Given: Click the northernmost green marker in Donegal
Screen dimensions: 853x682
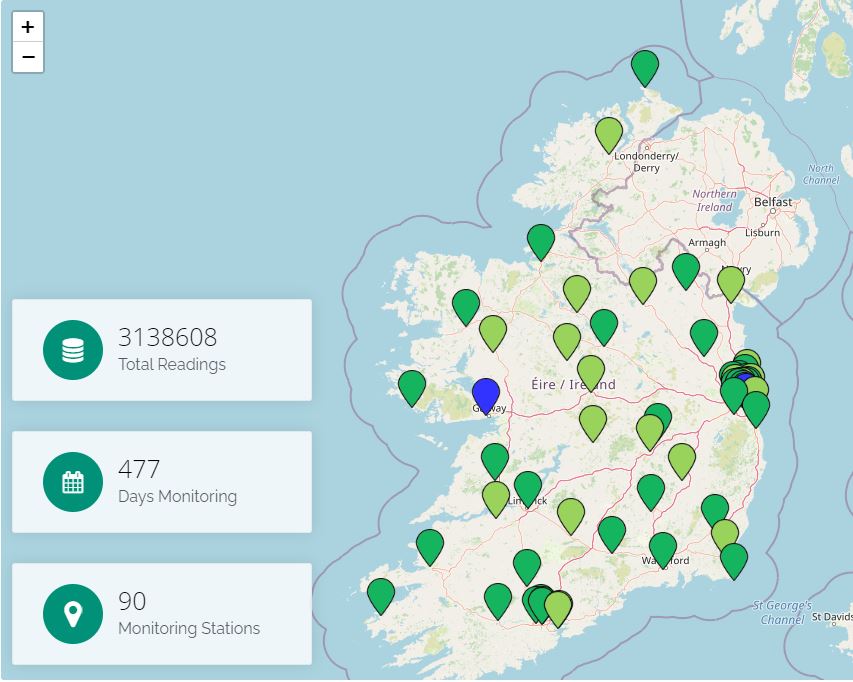Looking at the screenshot, I should (x=645, y=66).
